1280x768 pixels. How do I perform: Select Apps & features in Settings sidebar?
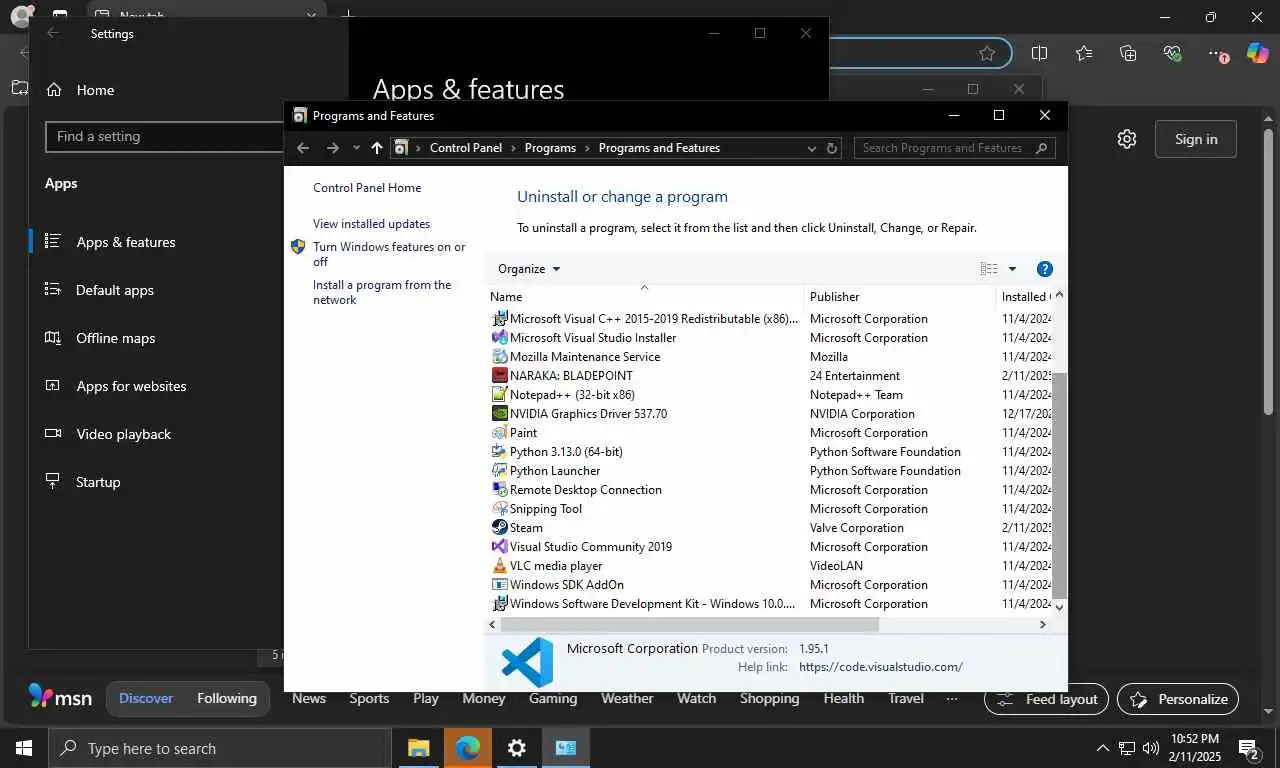tap(126, 242)
